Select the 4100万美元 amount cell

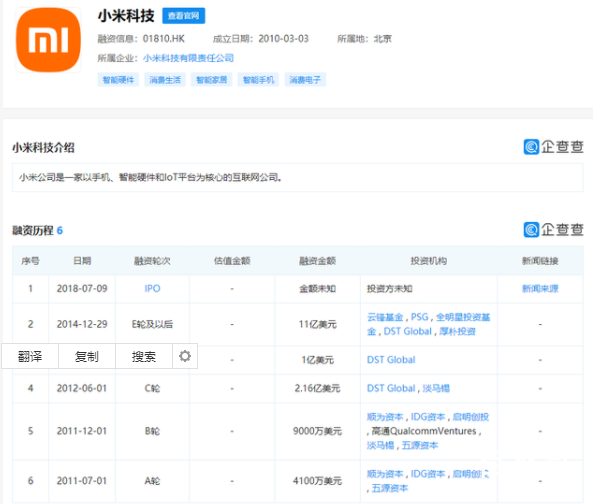click(x=317, y=481)
